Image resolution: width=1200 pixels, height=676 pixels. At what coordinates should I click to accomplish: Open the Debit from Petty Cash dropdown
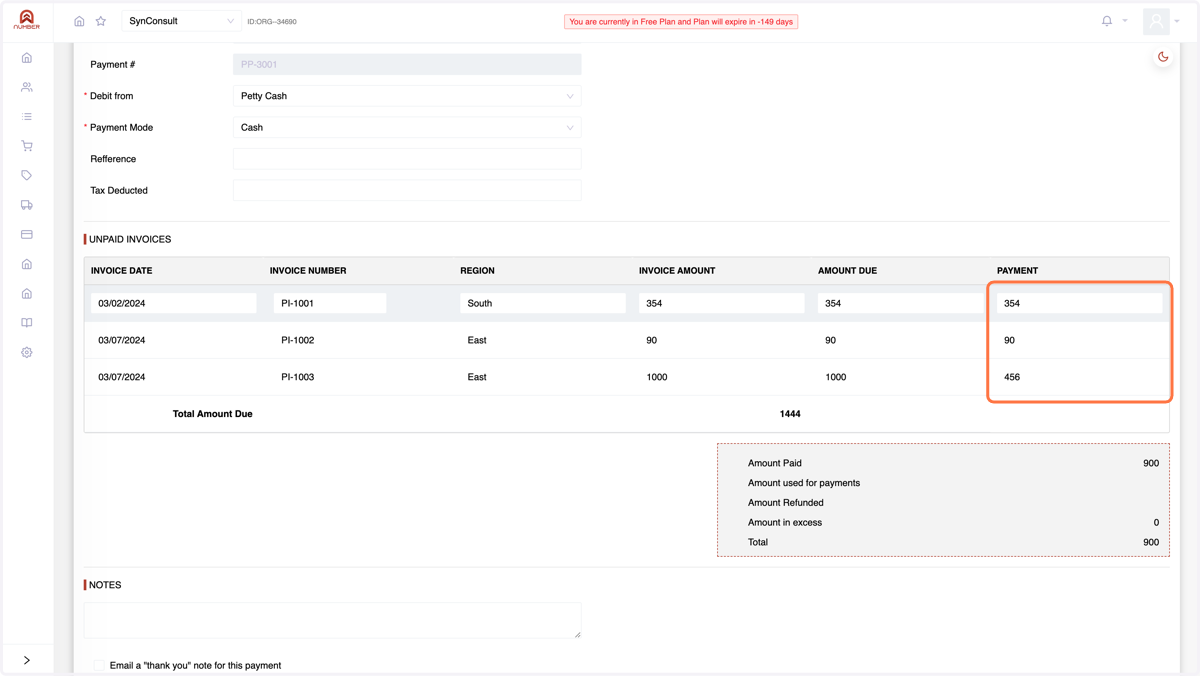click(407, 96)
